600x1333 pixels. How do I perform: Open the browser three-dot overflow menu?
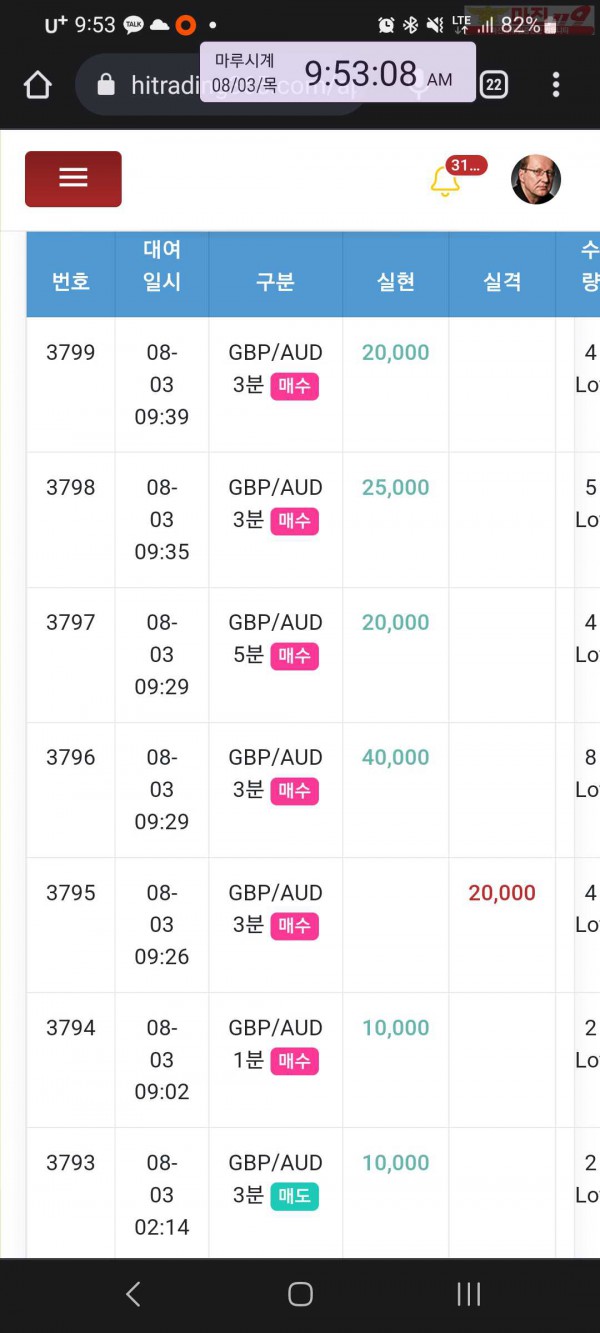pos(556,85)
